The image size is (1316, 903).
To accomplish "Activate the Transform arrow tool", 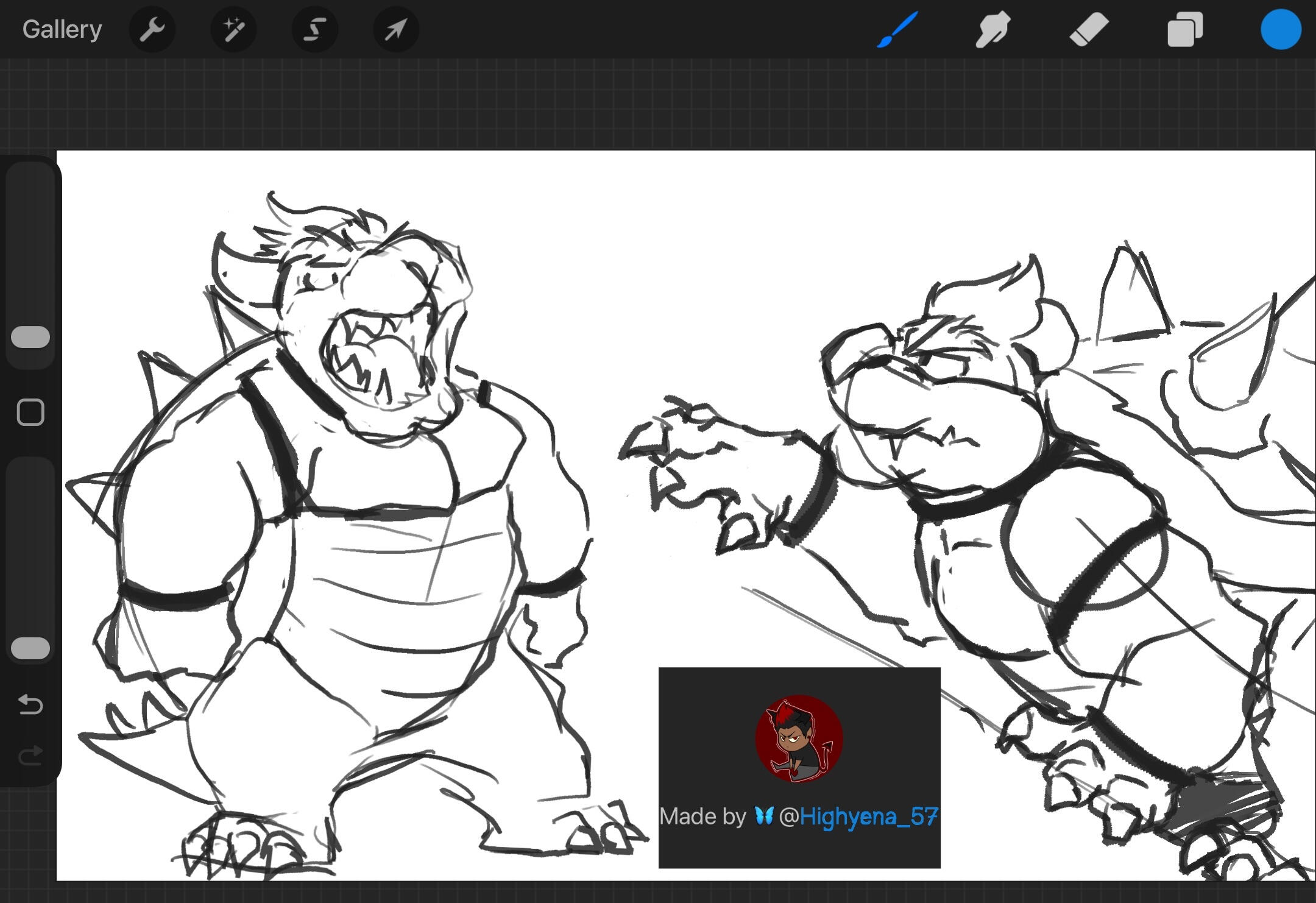I will pos(396,29).
